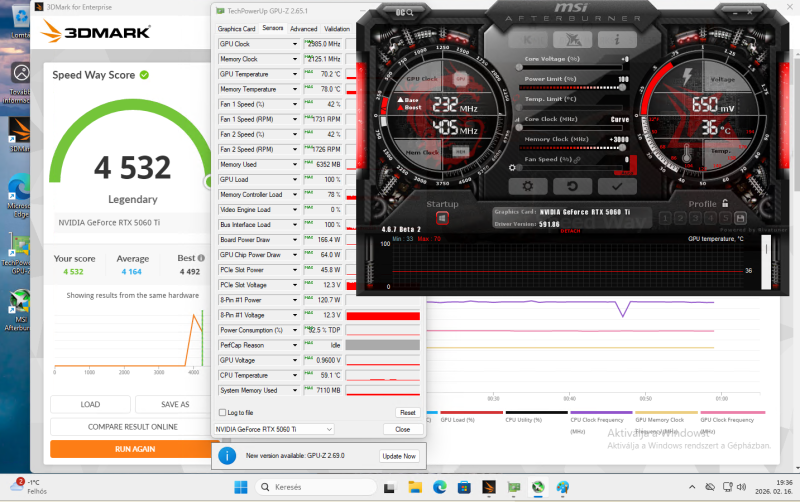This screenshot has height=502, width=800.
Task: Click Update Now in GPU-Z
Action: 399,456
